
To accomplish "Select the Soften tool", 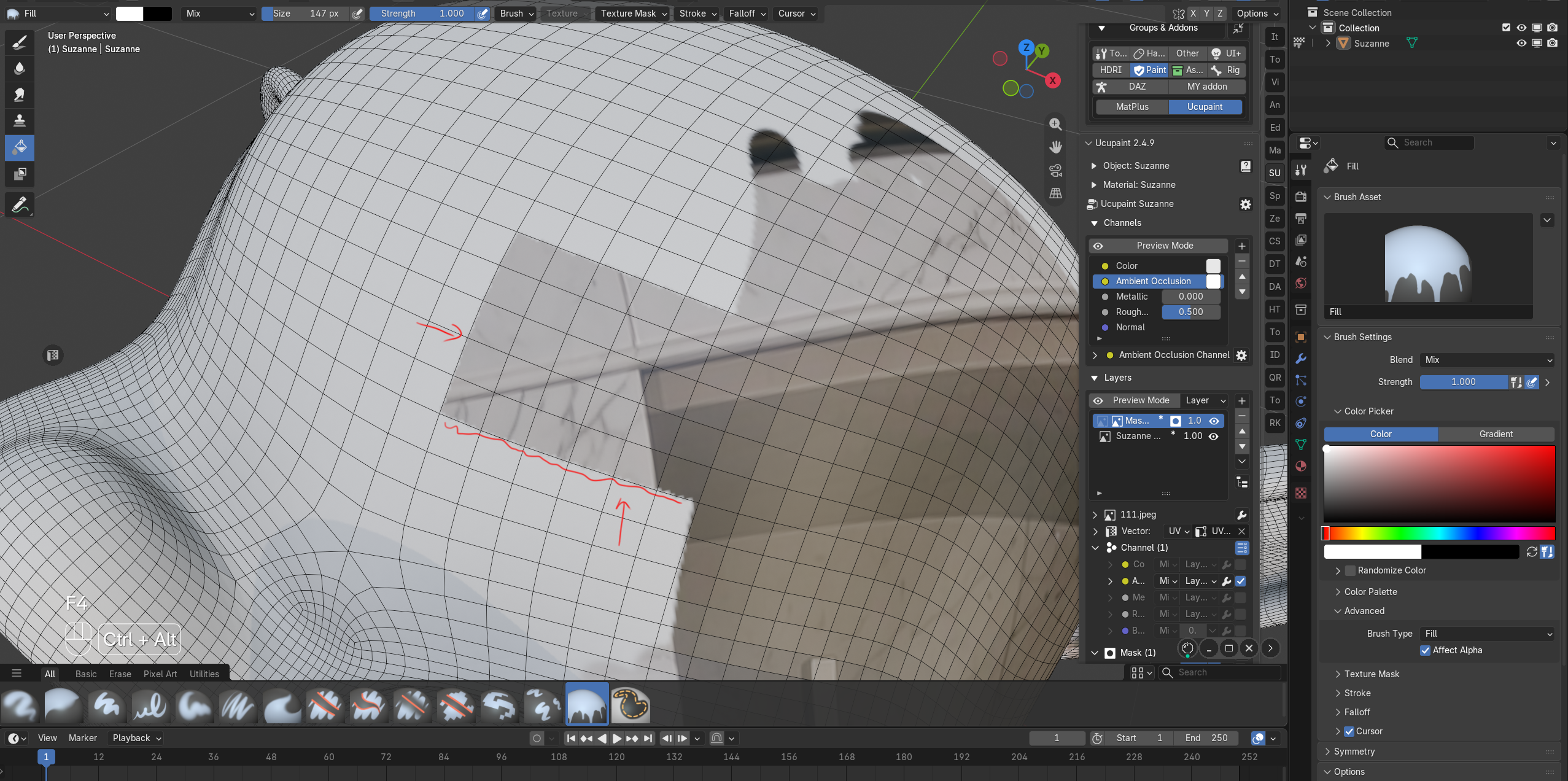I will click(20, 69).
